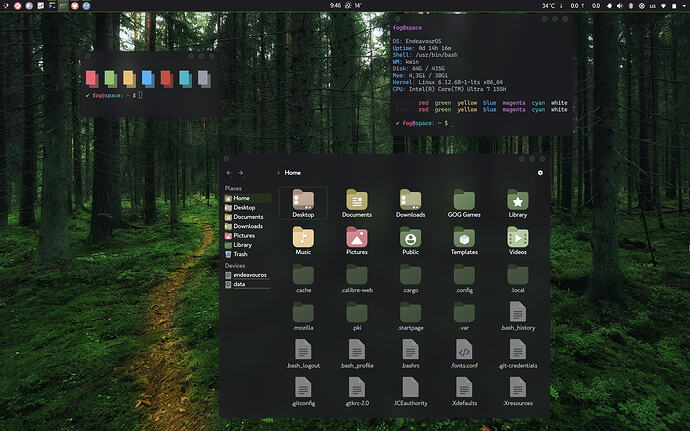
Task: Open the data device
Action: pos(248,284)
